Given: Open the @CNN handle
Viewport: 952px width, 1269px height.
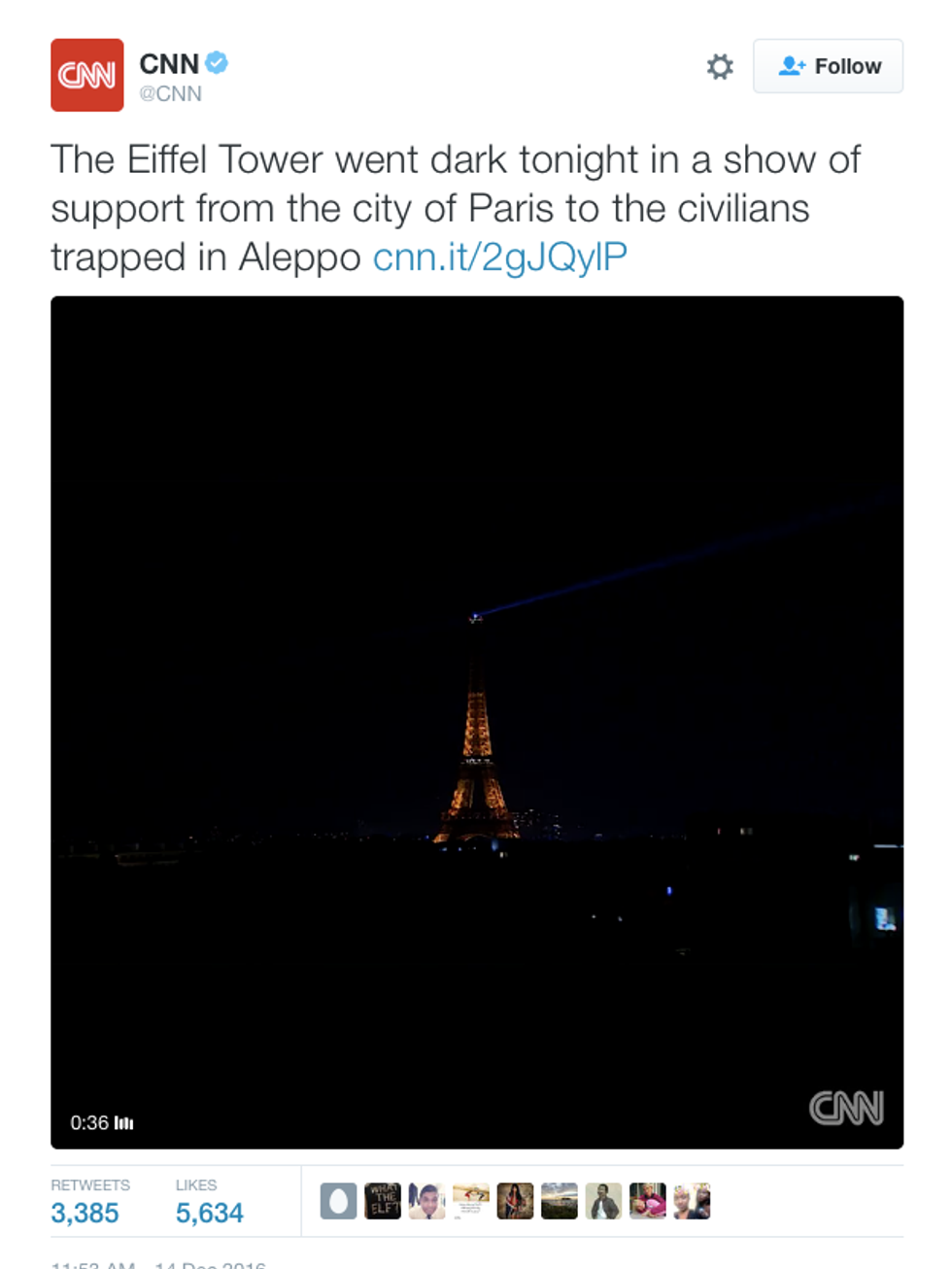Looking at the screenshot, I should [170, 93].
